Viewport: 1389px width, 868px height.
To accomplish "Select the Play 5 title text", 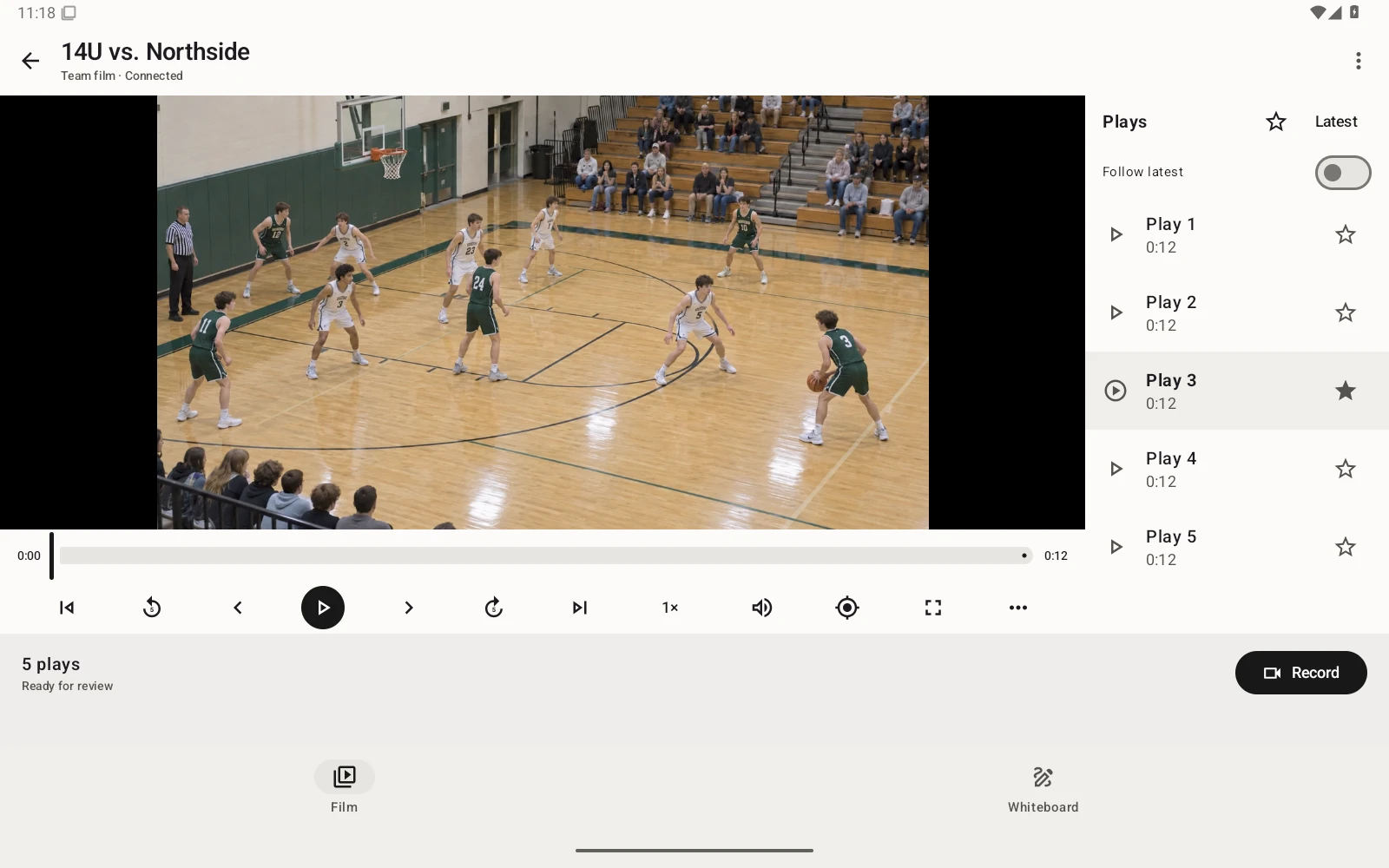I will click(x=1171, y=536).
